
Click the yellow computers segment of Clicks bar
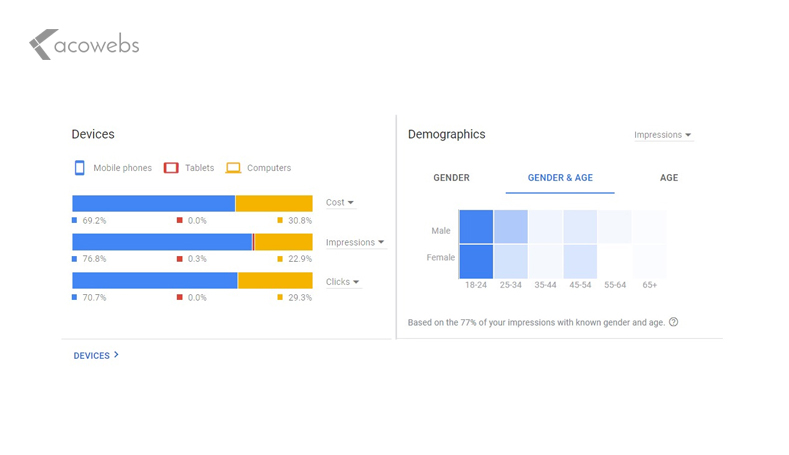[275, 280]
